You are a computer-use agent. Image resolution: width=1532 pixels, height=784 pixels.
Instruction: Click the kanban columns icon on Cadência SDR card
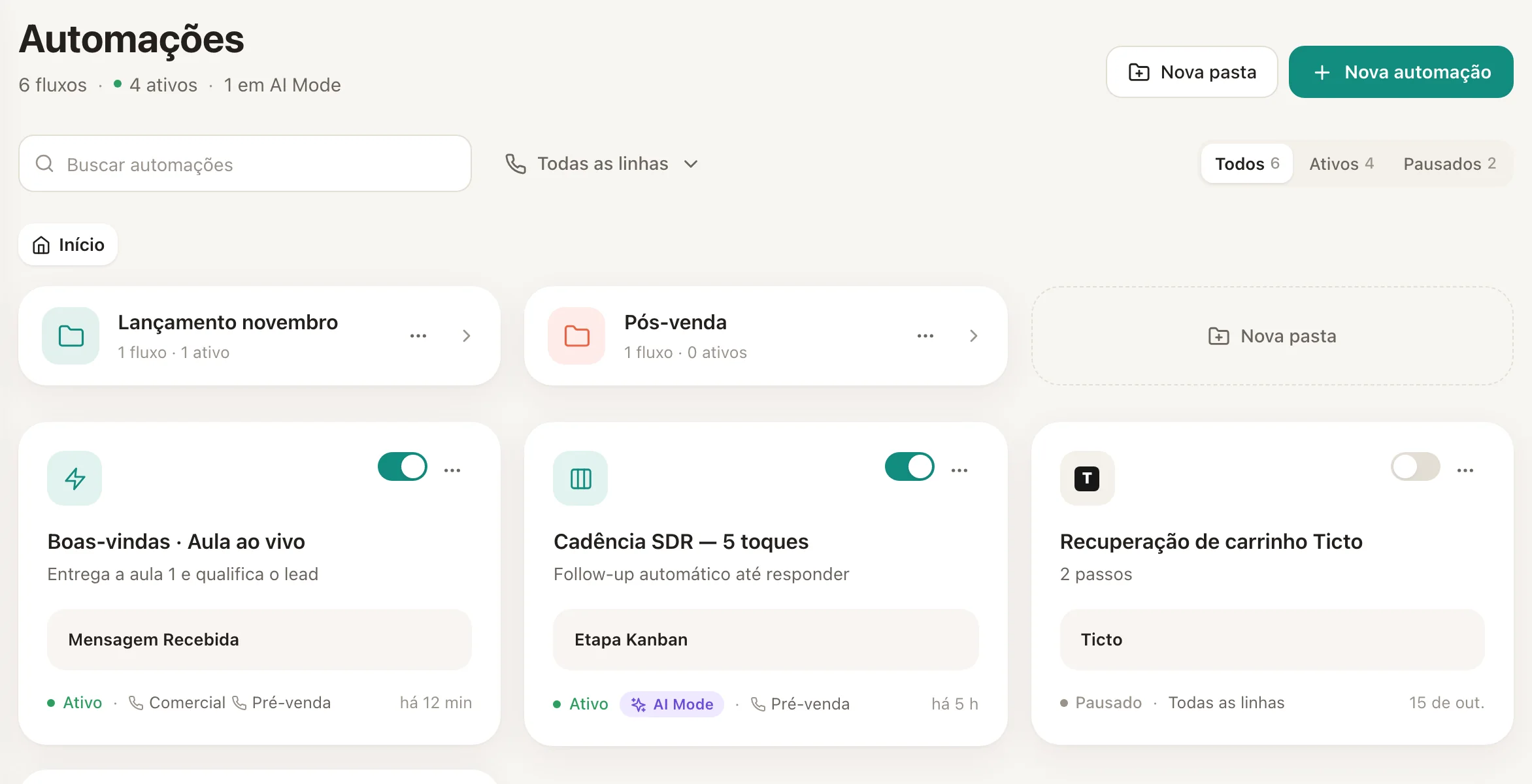580,478
